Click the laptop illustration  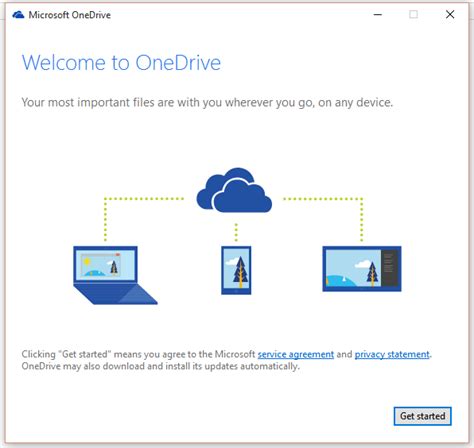tap(115, 275)
